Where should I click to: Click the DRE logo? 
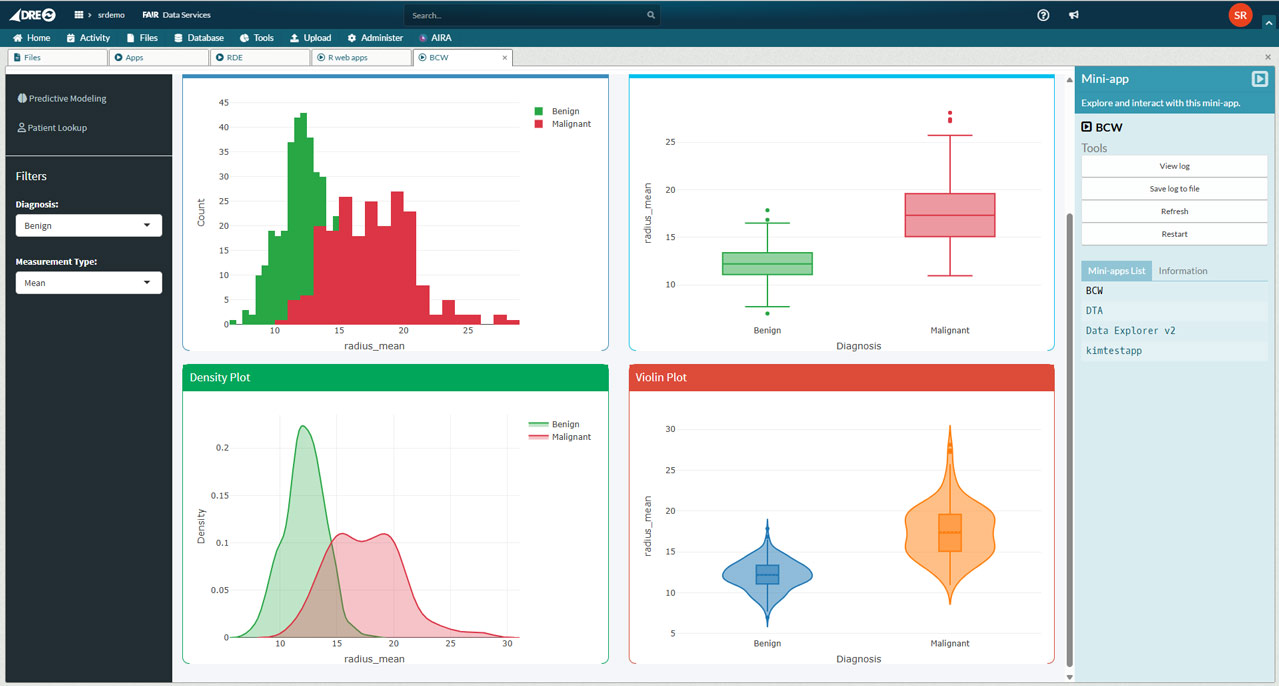(x=32, y=15)
